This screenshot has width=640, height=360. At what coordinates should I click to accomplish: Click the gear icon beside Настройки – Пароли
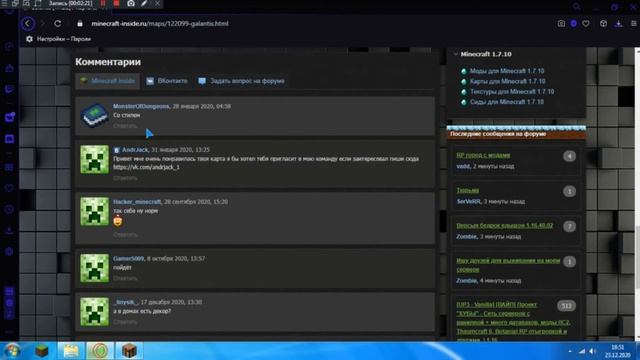(x=29, y=39)
